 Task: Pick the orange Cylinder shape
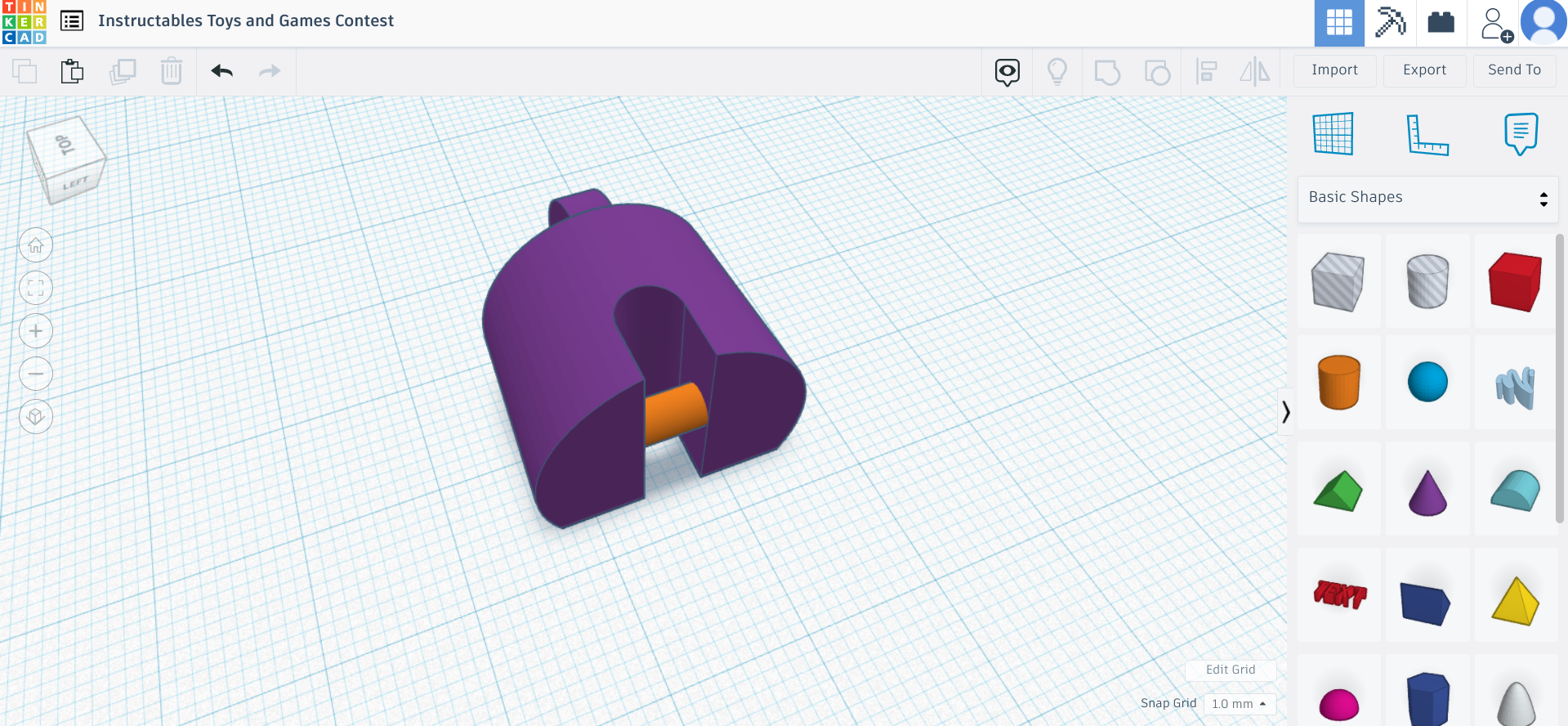(1338, 383)
